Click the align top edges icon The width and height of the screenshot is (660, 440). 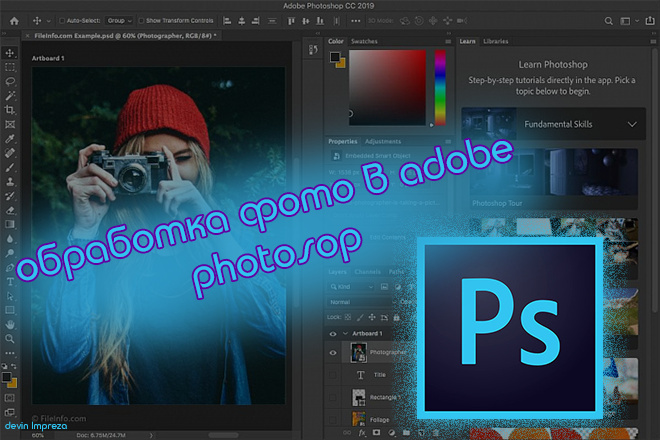[291, 21]
